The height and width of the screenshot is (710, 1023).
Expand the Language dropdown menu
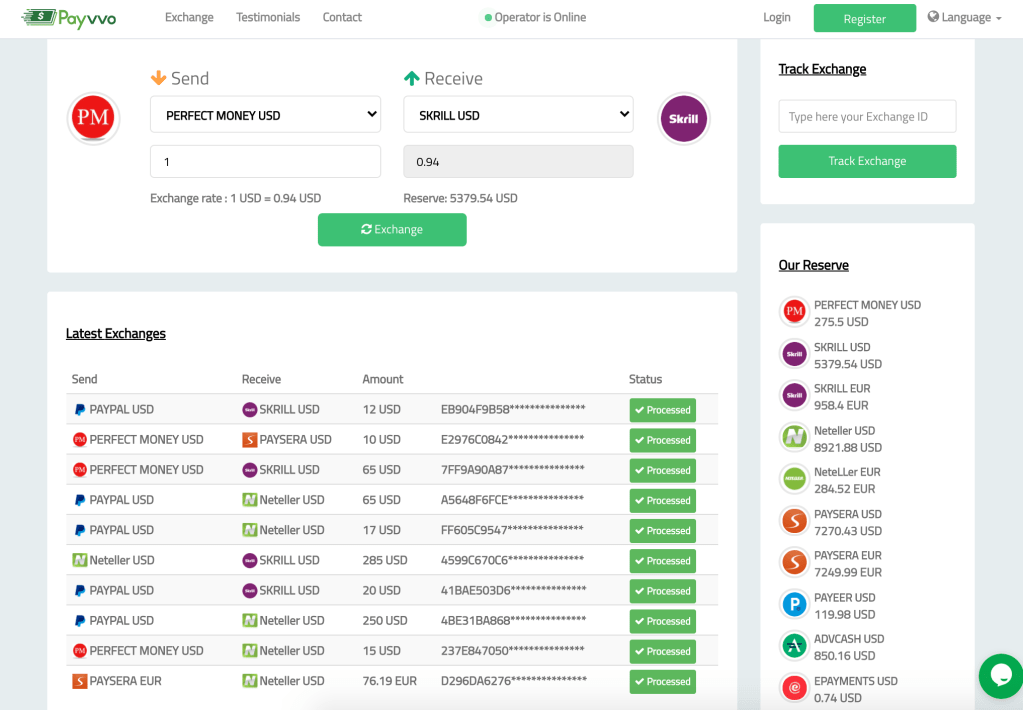(x=964, y=17)
